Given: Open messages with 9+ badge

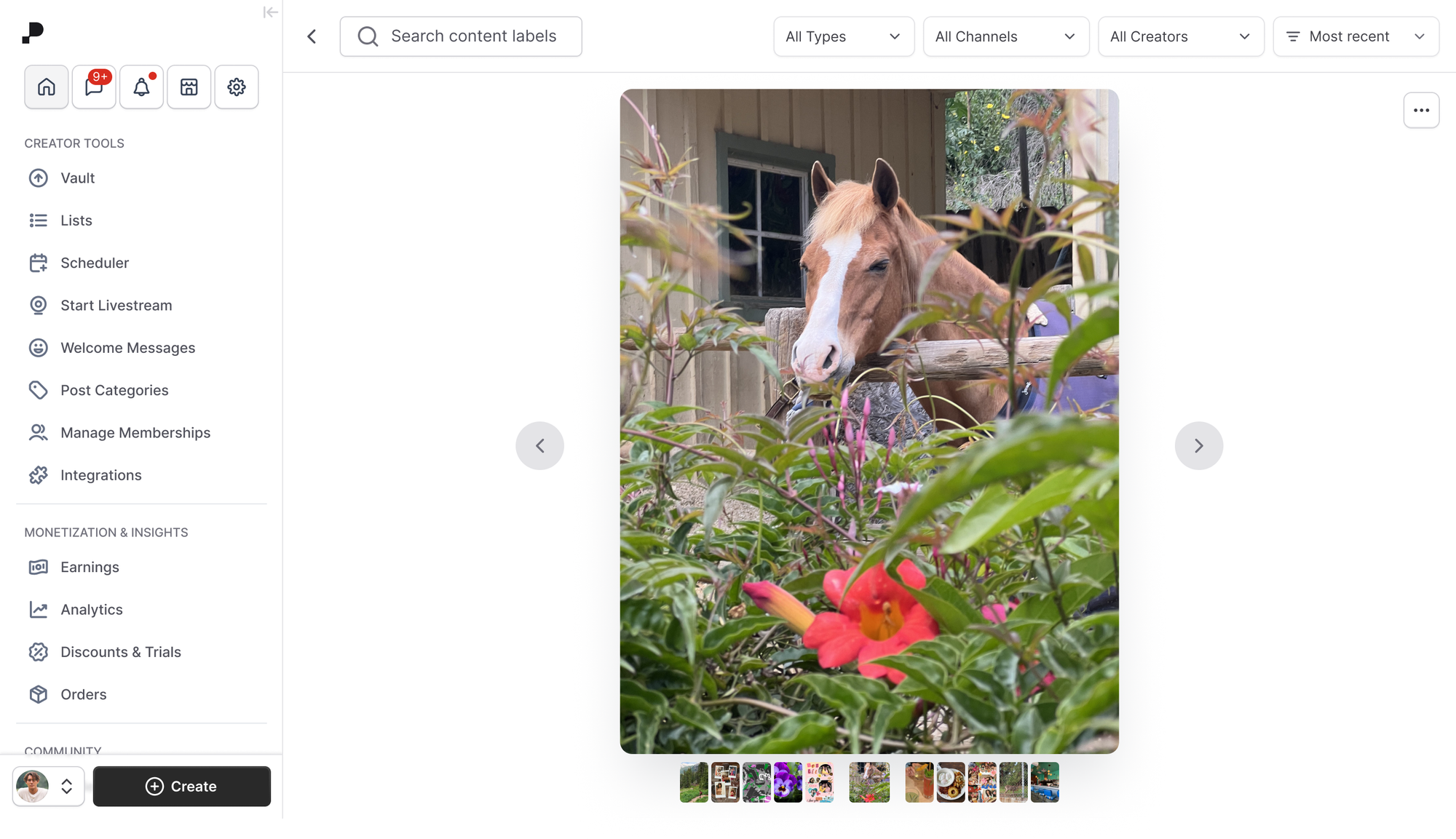Looking at the screenshot, I should tap(94, 87).
